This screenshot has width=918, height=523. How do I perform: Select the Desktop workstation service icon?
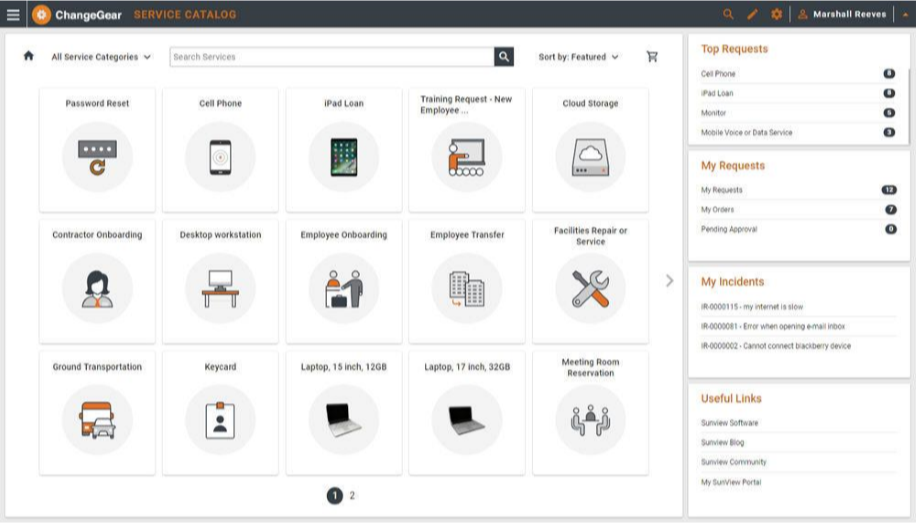click(x=220, y=288)
